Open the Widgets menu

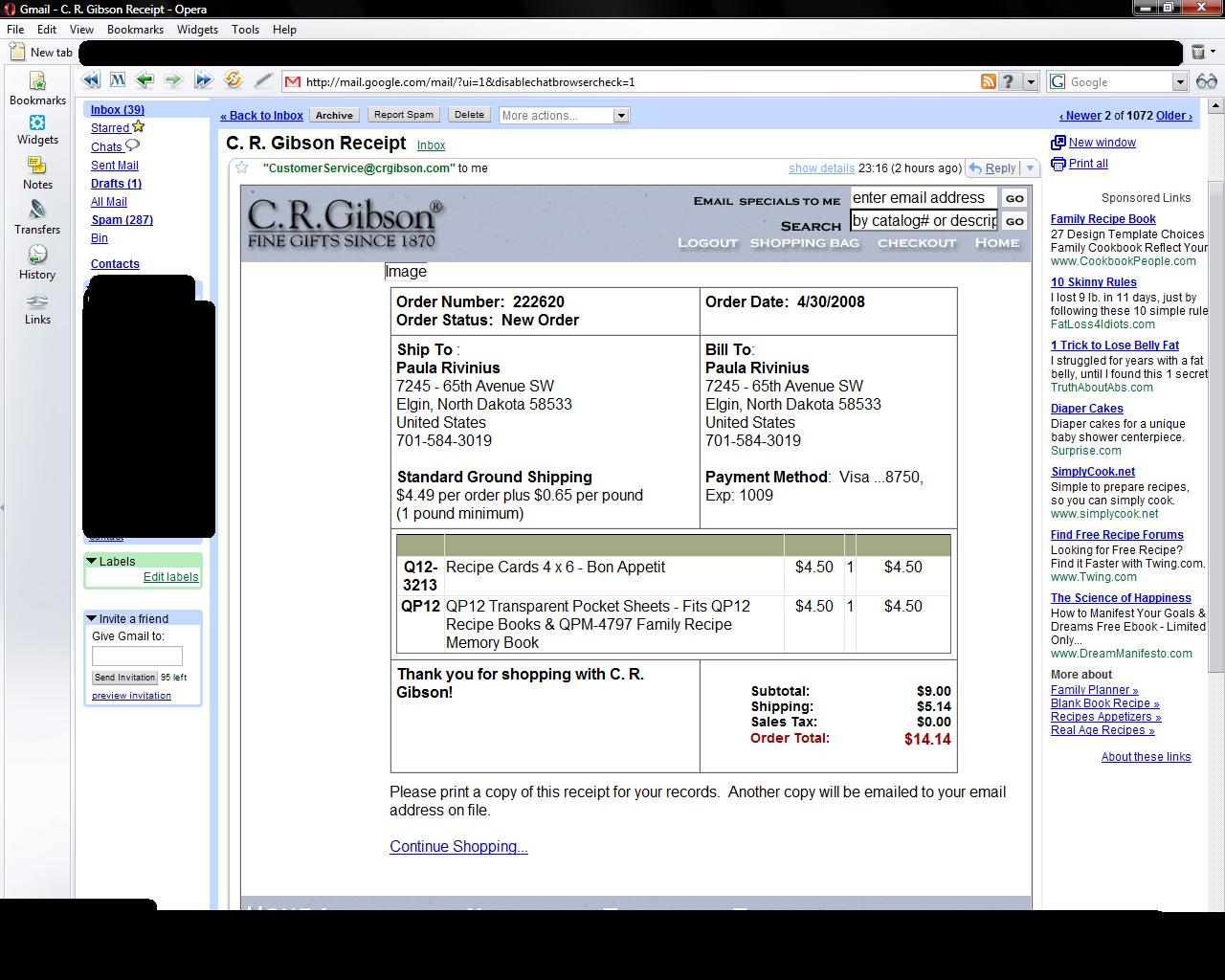coord(197,30)
